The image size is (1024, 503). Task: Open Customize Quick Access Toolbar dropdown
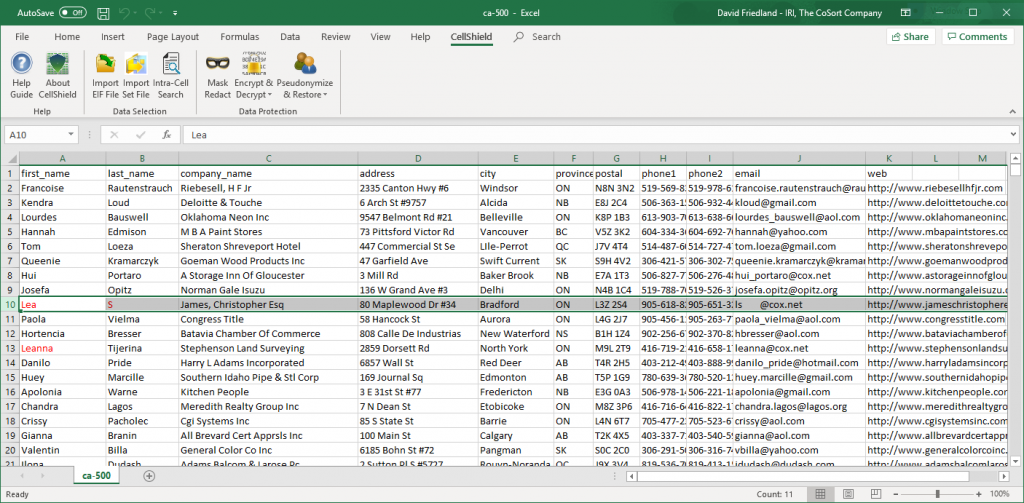[x=176, y=13]
